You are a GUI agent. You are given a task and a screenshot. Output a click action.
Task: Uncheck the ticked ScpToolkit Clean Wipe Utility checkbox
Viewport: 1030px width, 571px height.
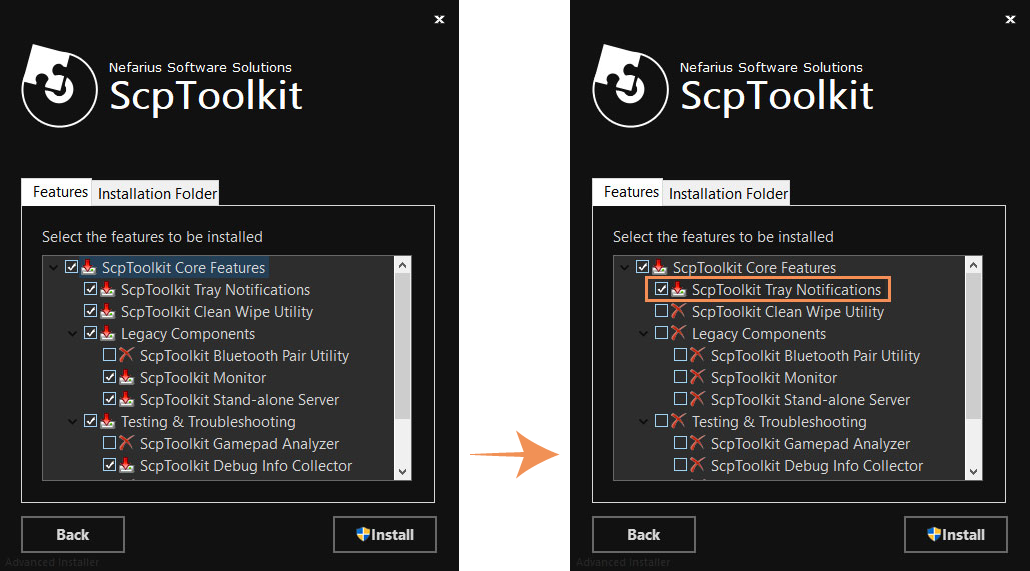(91, 312)
